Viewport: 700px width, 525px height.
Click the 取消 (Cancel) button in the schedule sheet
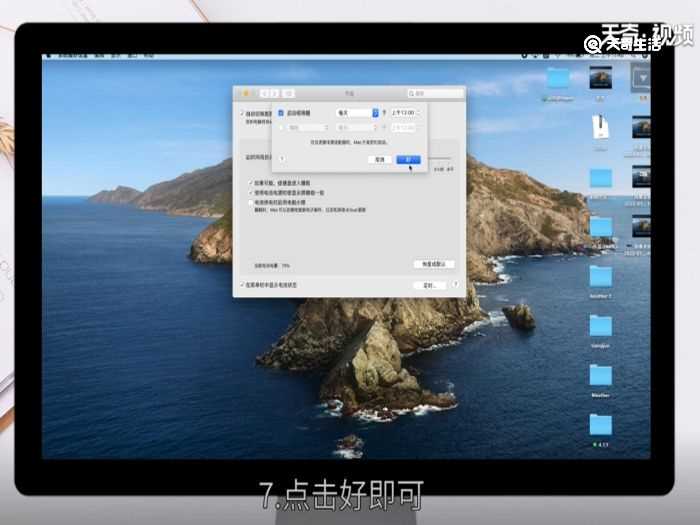click(x=379, y=159)
